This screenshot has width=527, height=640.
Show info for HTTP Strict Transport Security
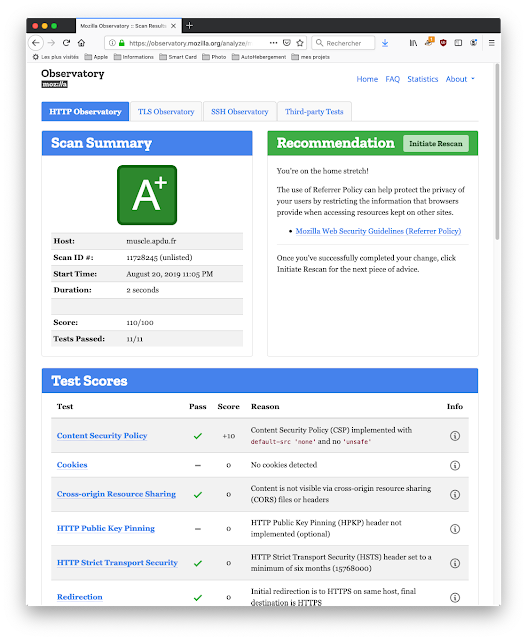[x=455, y=563]
